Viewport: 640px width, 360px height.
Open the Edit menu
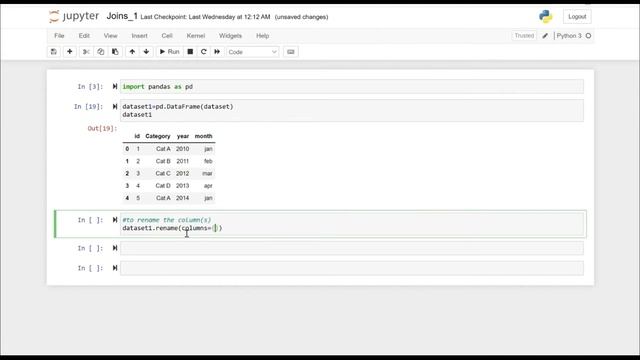point(84,36)
